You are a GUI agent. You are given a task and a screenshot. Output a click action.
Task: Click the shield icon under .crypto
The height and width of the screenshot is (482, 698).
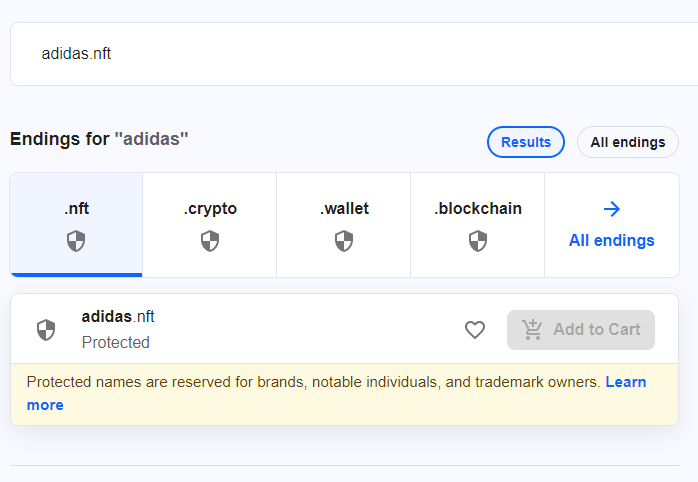[x=210, y=241]
